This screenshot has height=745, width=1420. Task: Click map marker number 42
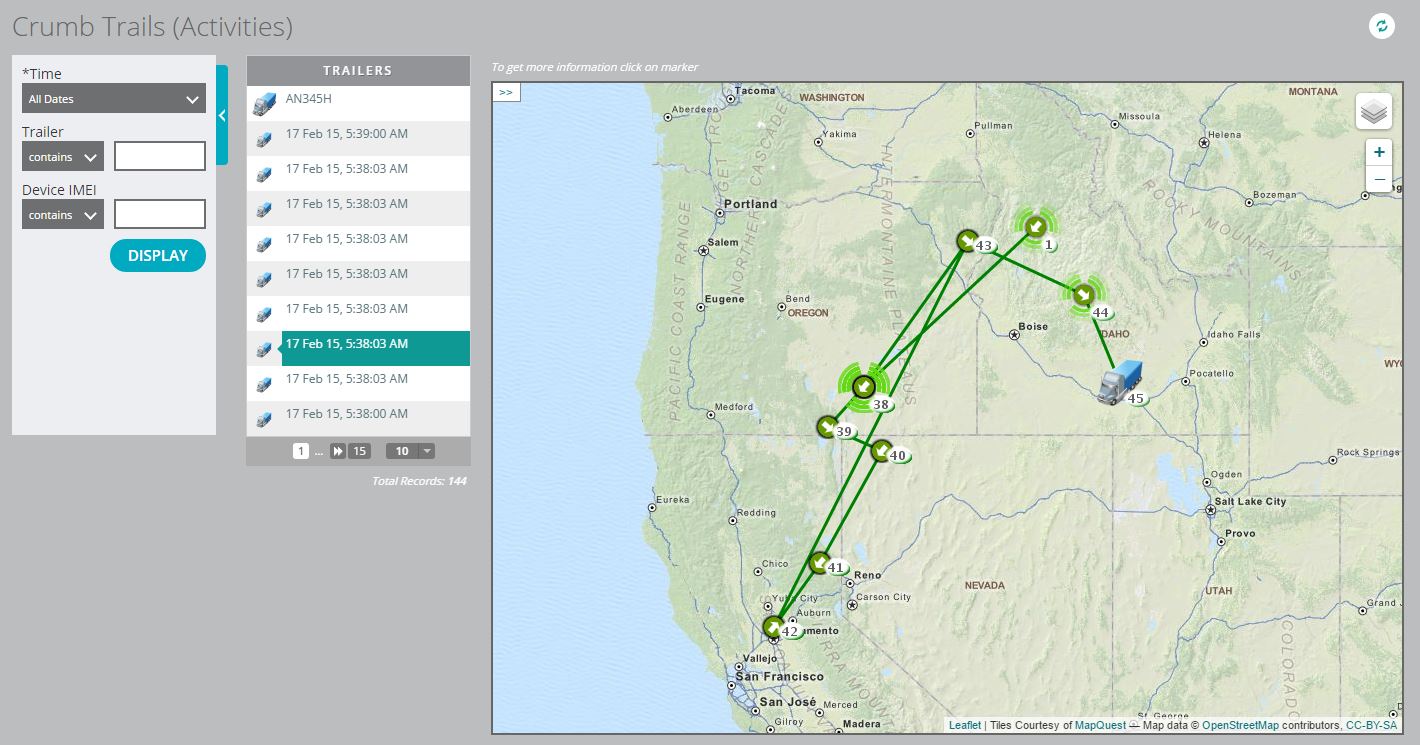tap(774, 627)
